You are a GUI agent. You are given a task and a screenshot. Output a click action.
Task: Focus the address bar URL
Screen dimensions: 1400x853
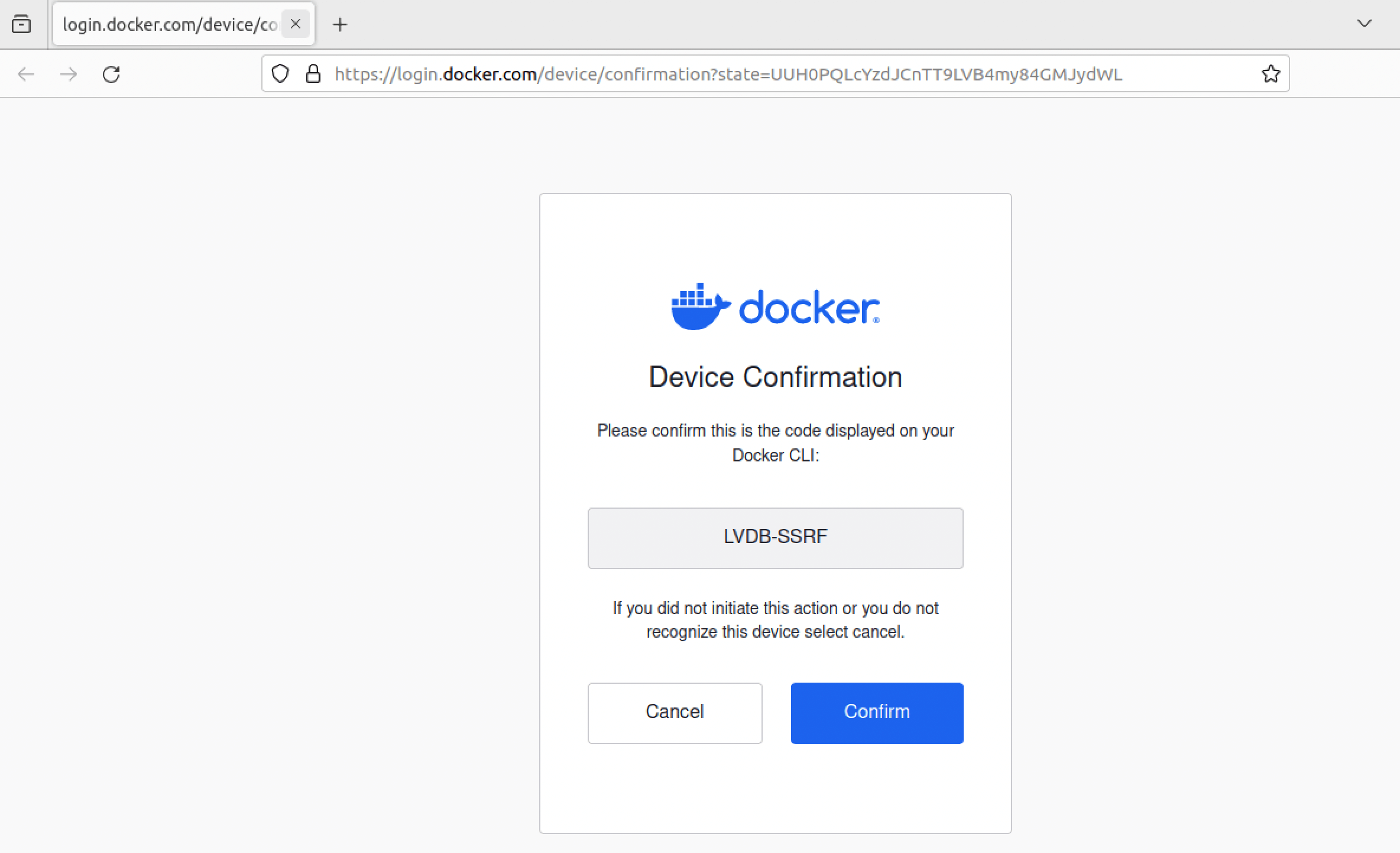tap(727, 74)
